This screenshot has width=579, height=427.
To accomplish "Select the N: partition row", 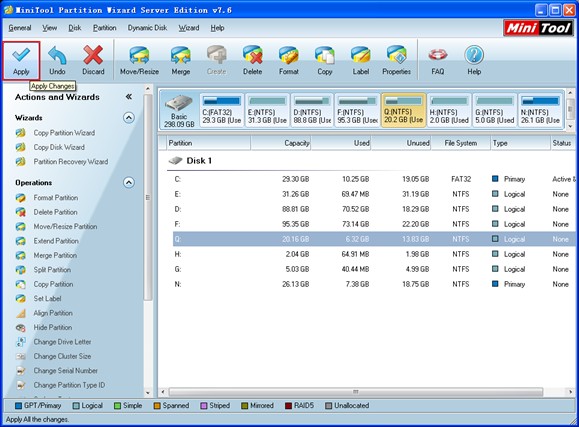I will 374,284.
